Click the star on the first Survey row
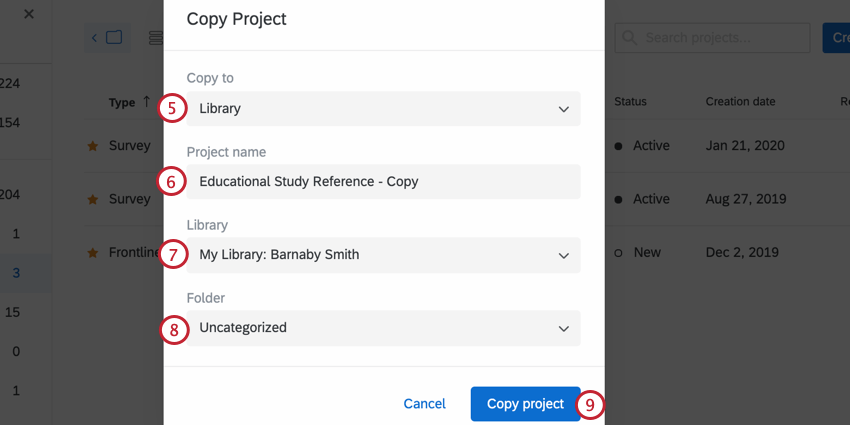Screen dimensions: 850x425 click(x=93, y=146)
